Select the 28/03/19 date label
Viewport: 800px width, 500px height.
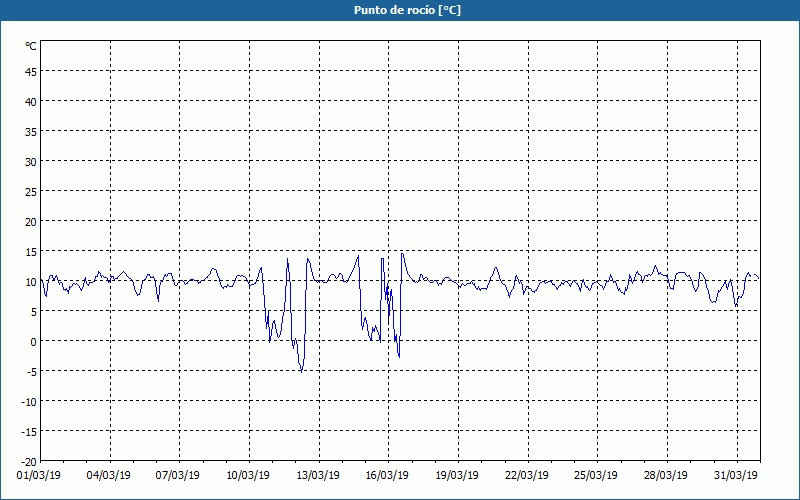pyautogui.click(x=666, y=475)
